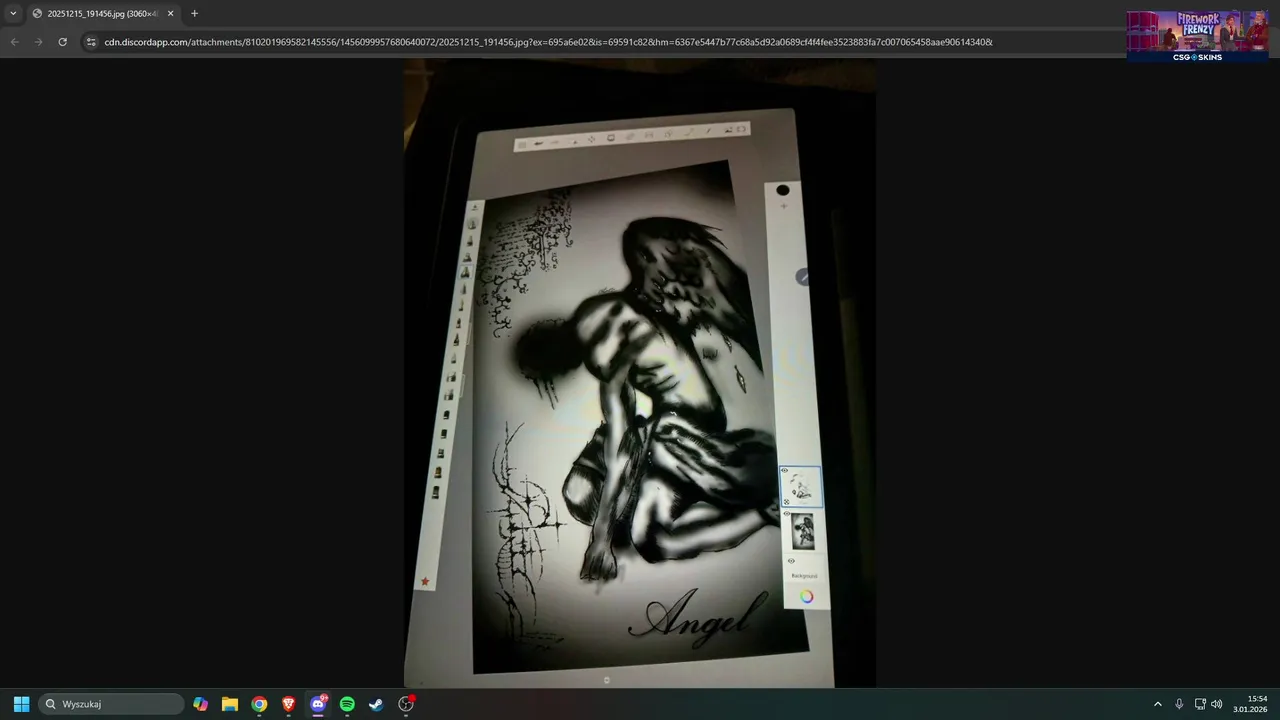Go back to the previous page
The width and height of the screenshot is (1280, 720).
[x=14, y=42]
